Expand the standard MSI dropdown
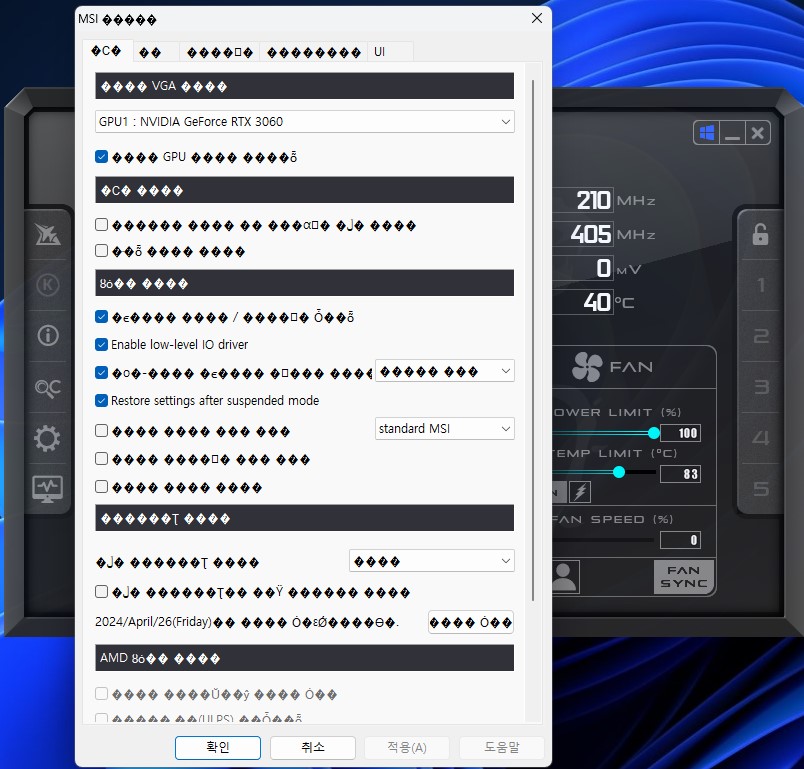 tap(445, 429)
